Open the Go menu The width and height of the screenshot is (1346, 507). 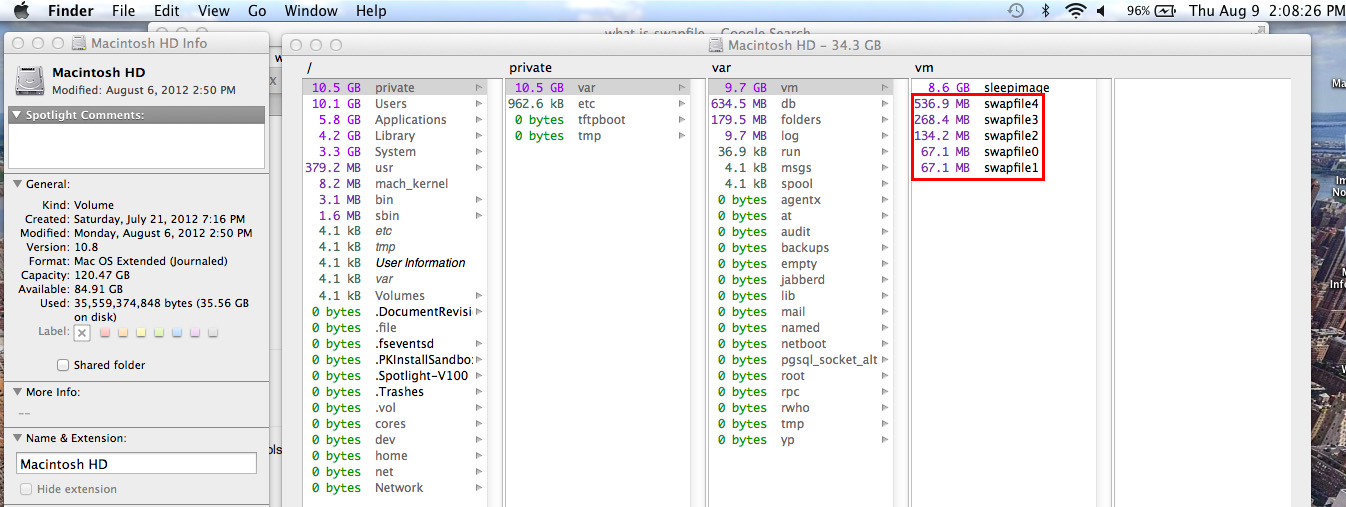pyautogui.click(x=257, y=11)
